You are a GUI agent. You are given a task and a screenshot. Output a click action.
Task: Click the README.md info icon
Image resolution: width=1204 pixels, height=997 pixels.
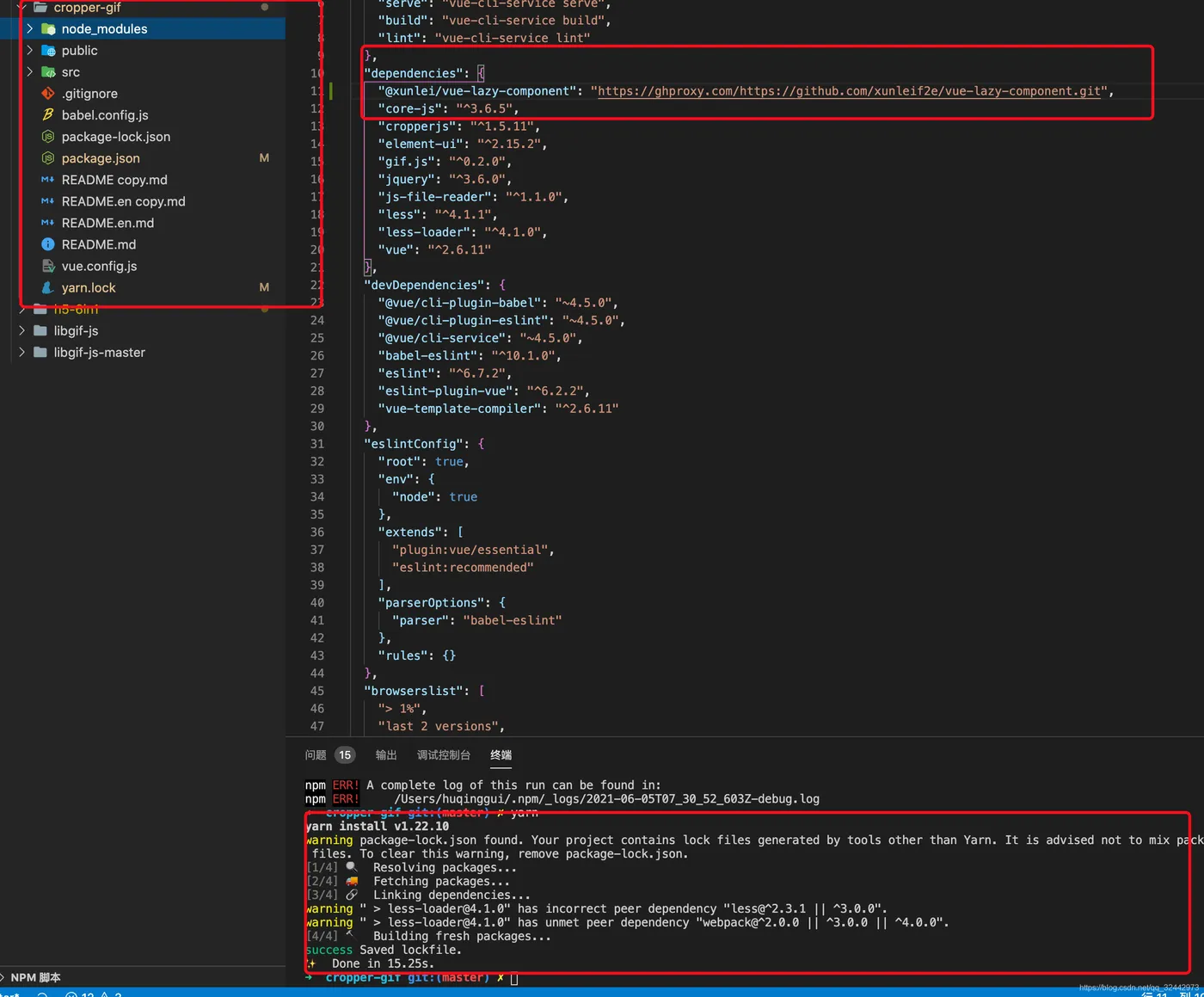point(48,244)
